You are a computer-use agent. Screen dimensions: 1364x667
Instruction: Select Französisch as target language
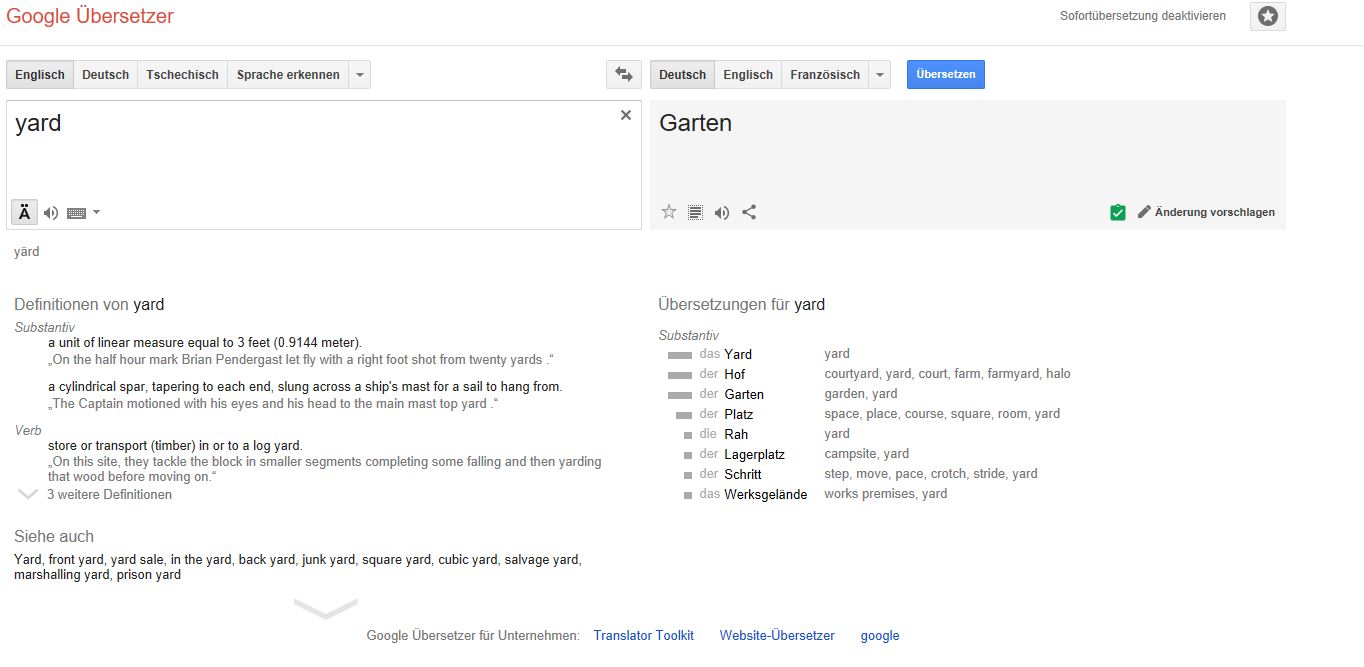pos(825,74)
